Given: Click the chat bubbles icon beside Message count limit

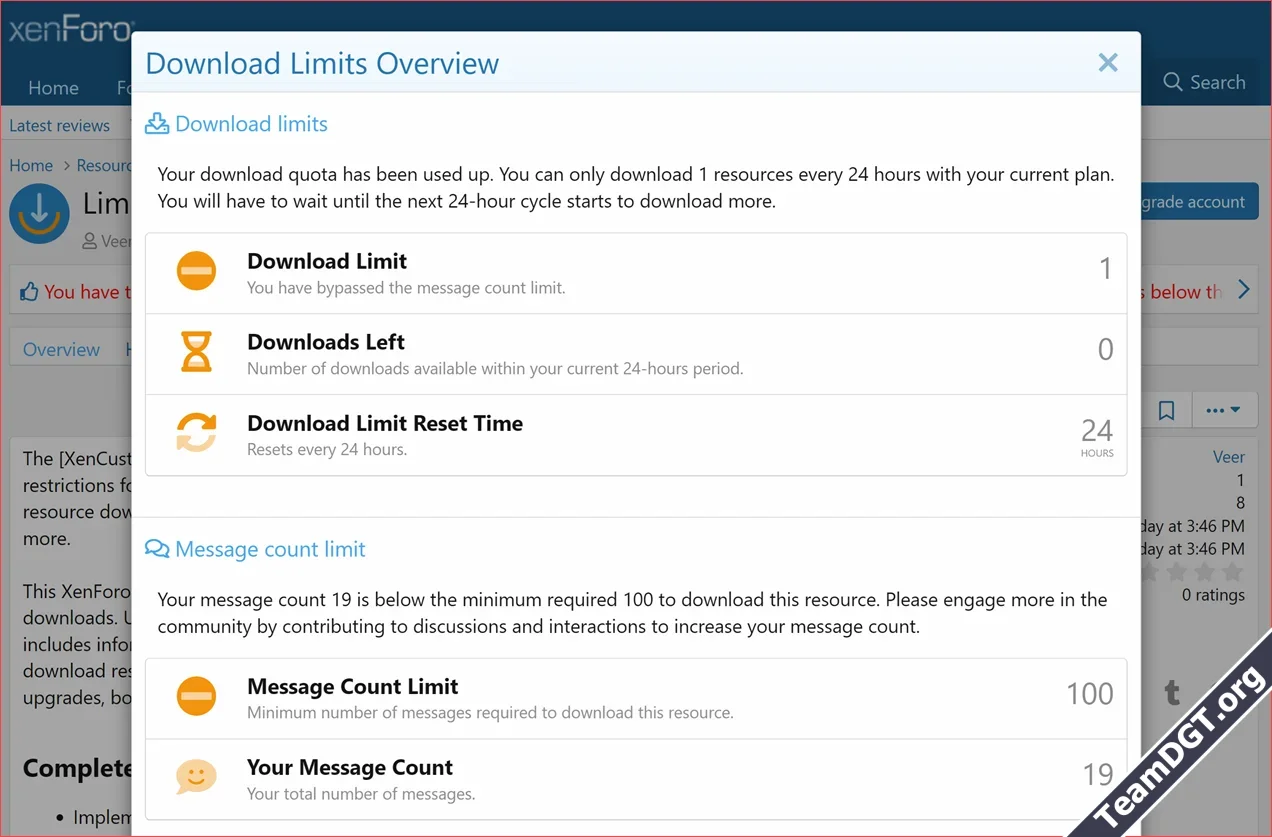Looking at the screenshot, I should 156,548.
